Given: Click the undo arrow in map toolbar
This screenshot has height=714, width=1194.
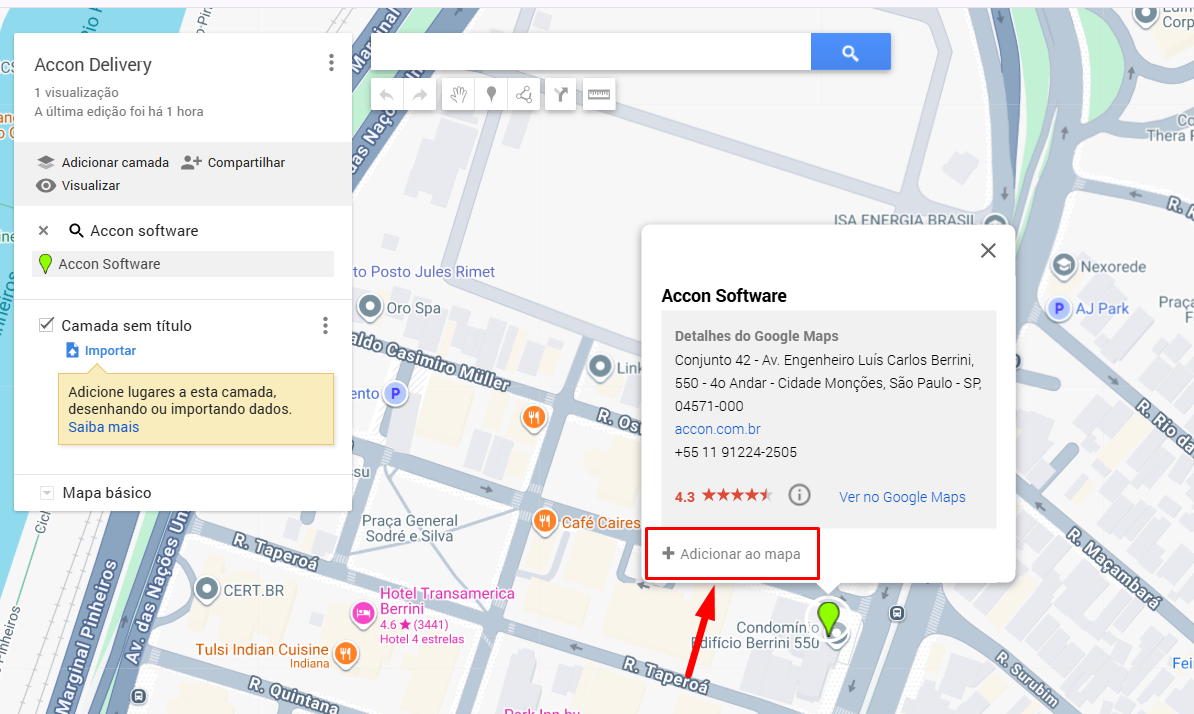Looking at the screenshot, I should point(386,95).
